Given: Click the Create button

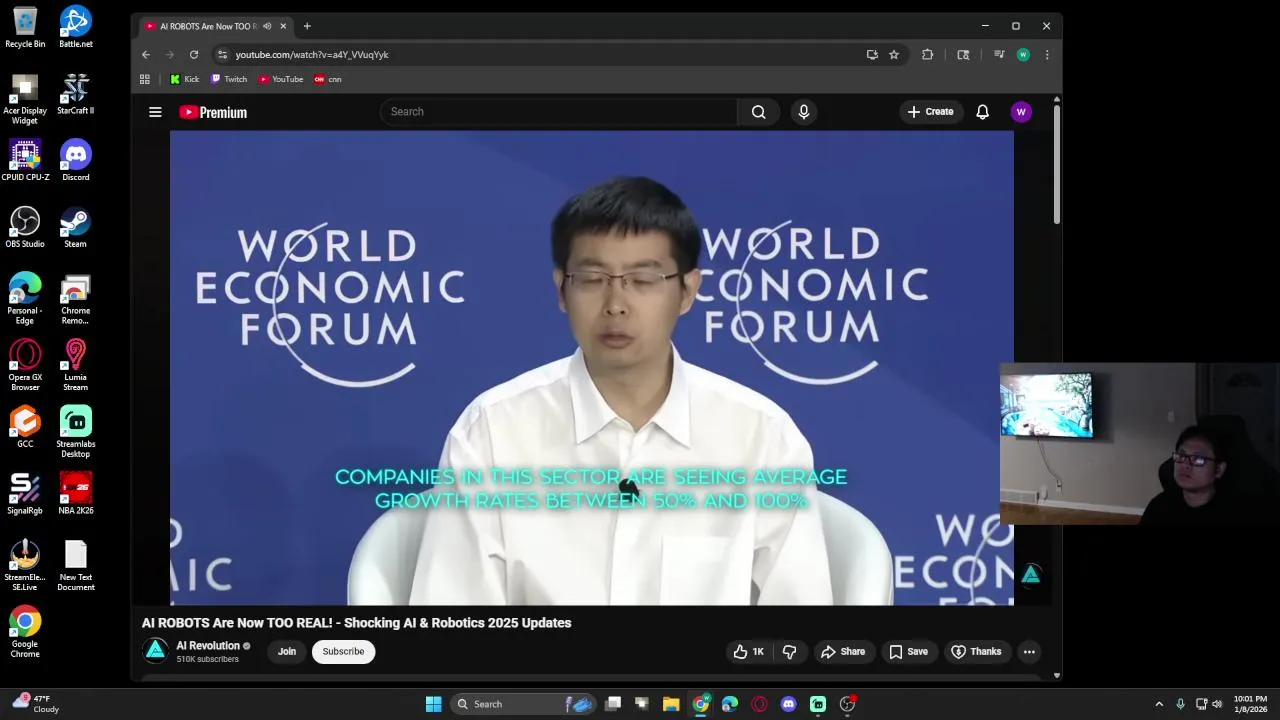Looking at the screenshot, I should tap(930, 112).
